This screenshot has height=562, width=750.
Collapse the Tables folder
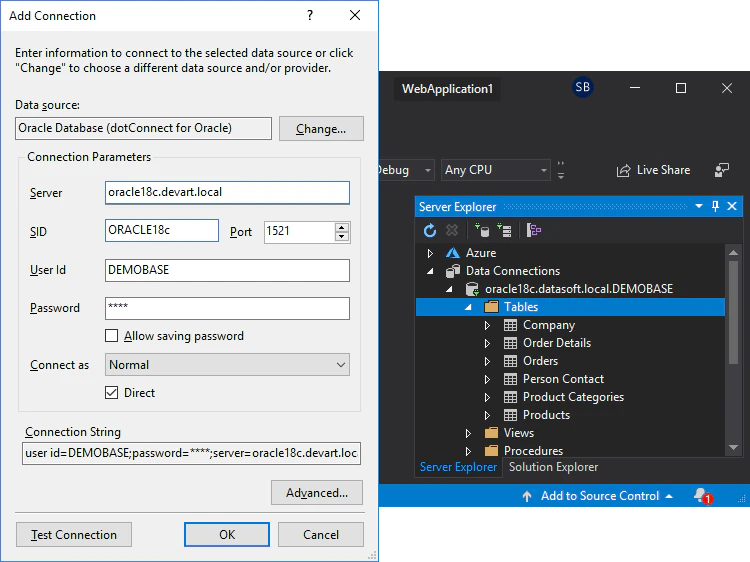tap(468, 307)
